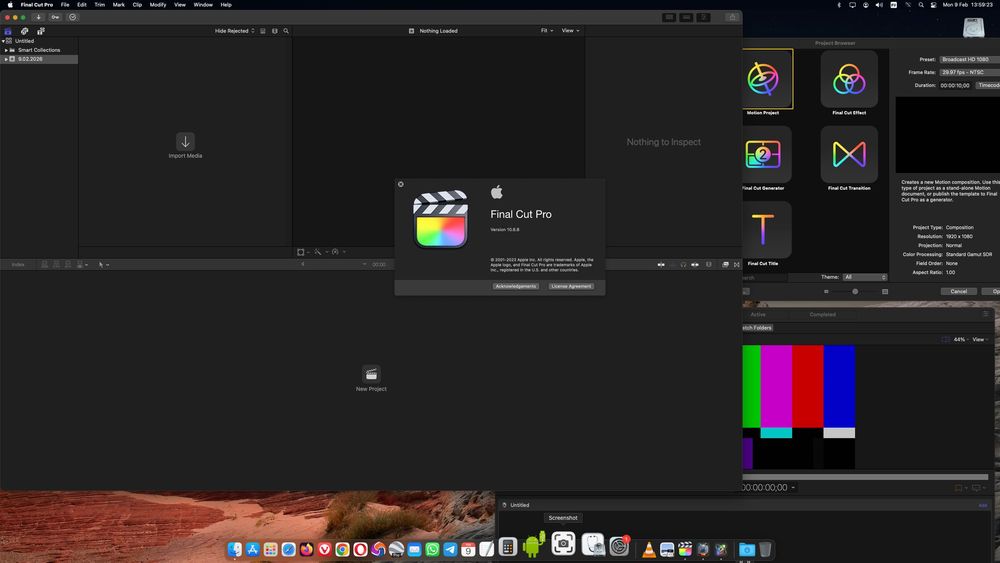This screenshot has width=1000, height=563.
Task: Open the Theme All dropdown
Action: pyautogui.click(x=865, y=277)
